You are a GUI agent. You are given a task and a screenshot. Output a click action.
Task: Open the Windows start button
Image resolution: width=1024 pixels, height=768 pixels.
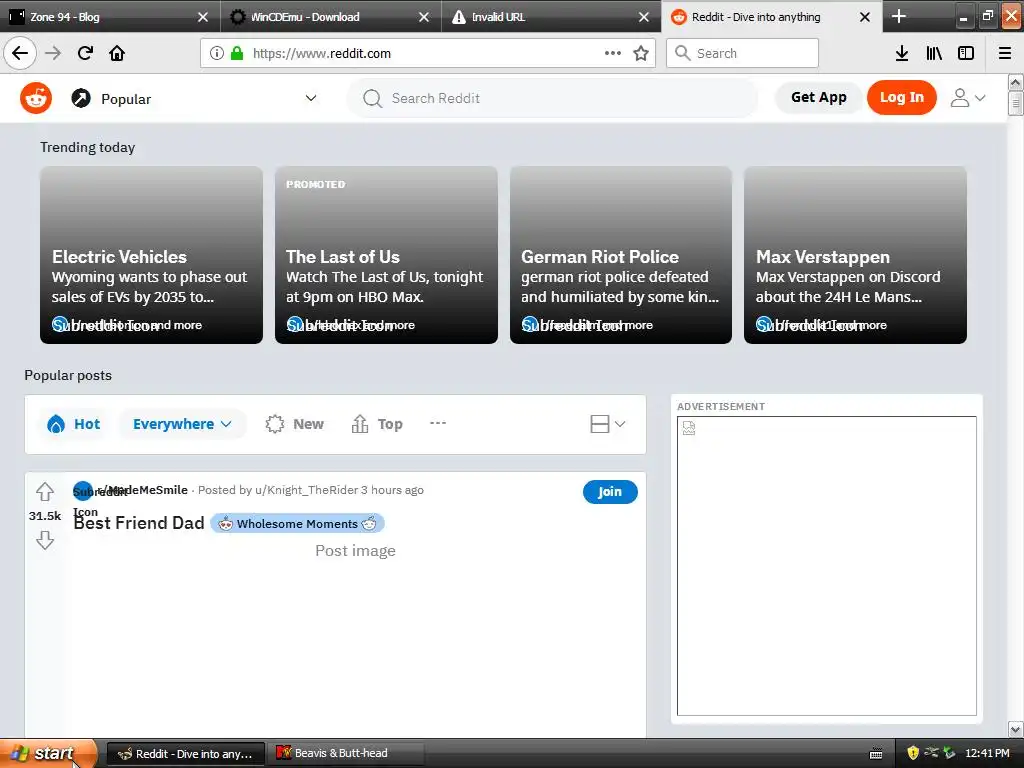pos(47,753)
